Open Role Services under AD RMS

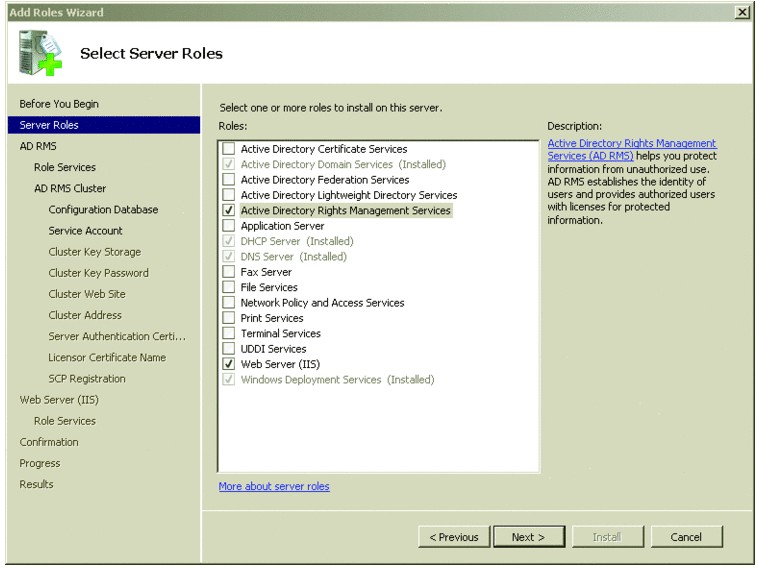pyautogui.click(x=65, y=167)
